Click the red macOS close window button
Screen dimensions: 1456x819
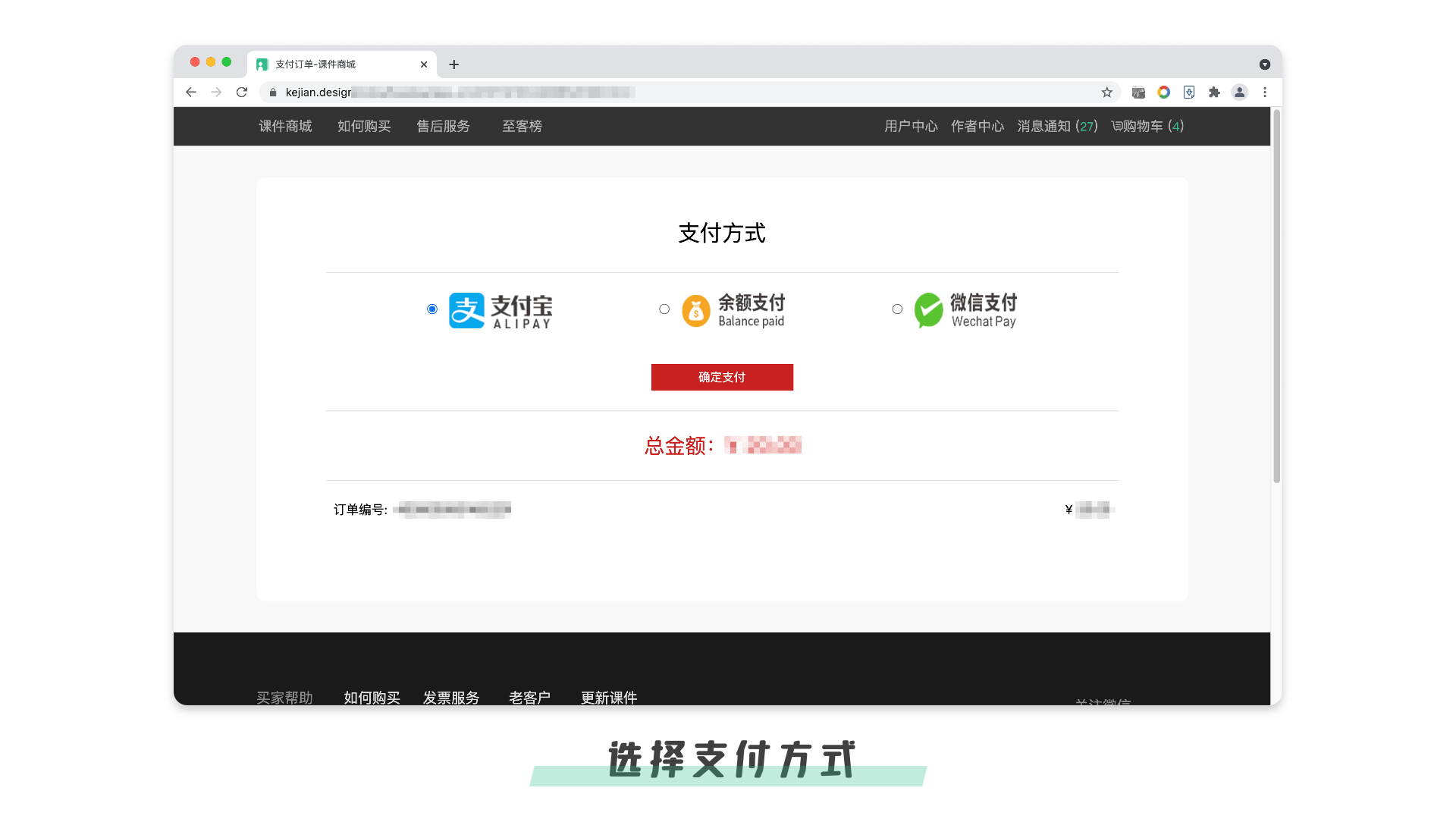[x=195, y=62]
